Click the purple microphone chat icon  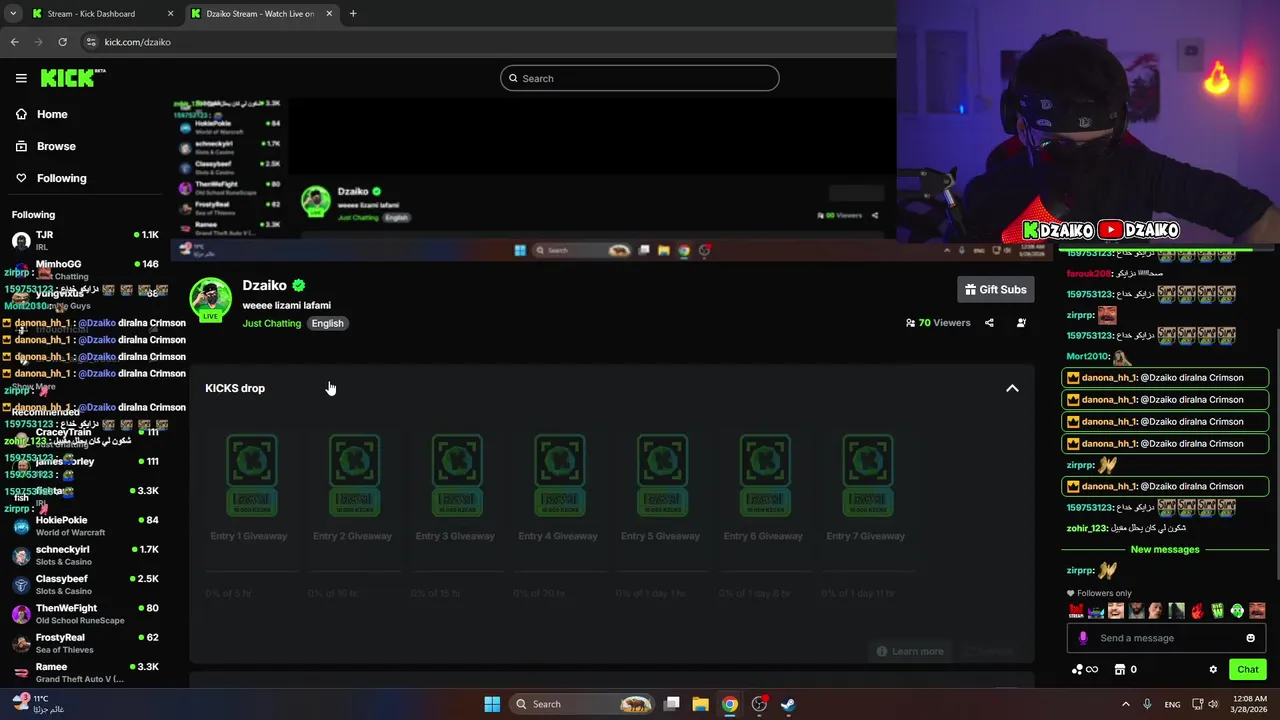click(1082, 638)
